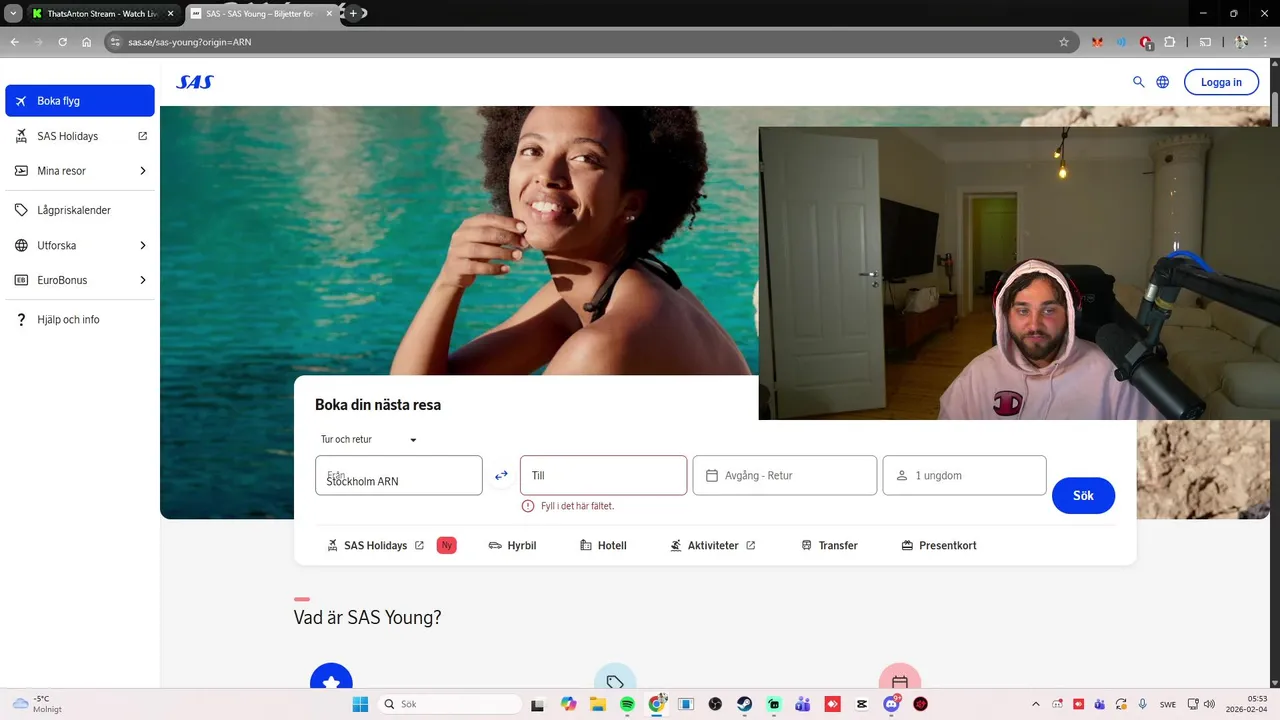Open OBS Studio from the taskbar
Image resolution: width=1280 pixels, height=720 pixels.
click(715, 704)
